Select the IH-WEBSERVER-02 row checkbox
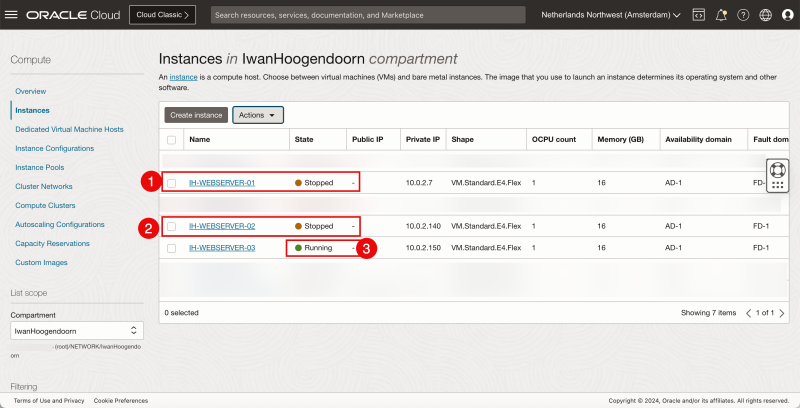This screenshot has width=800, height=408. pos(172,226)
